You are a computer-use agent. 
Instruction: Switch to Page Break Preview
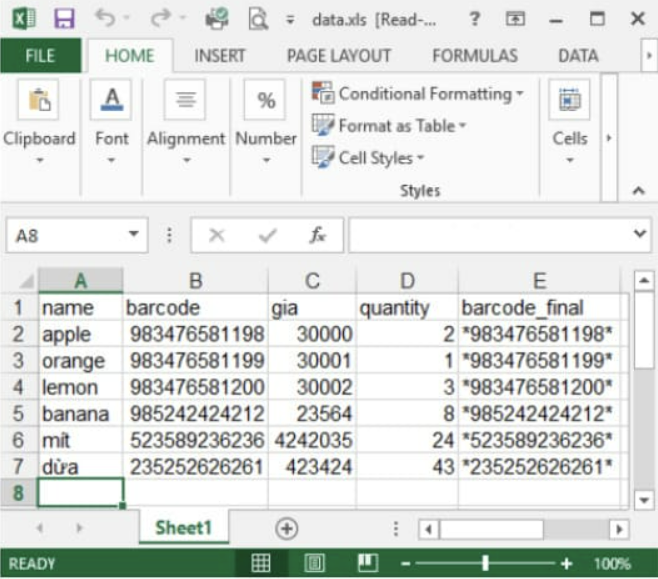[x=368, y=563]
